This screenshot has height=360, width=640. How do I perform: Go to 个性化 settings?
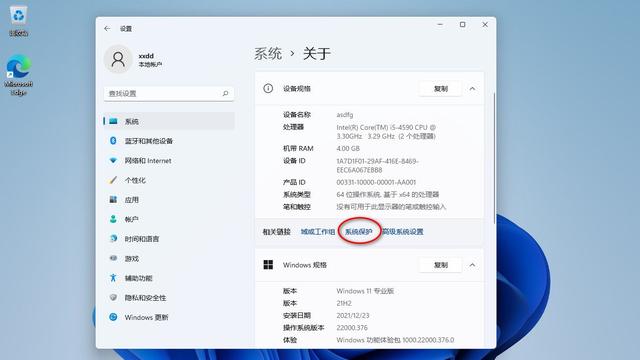tap(169, 180)
